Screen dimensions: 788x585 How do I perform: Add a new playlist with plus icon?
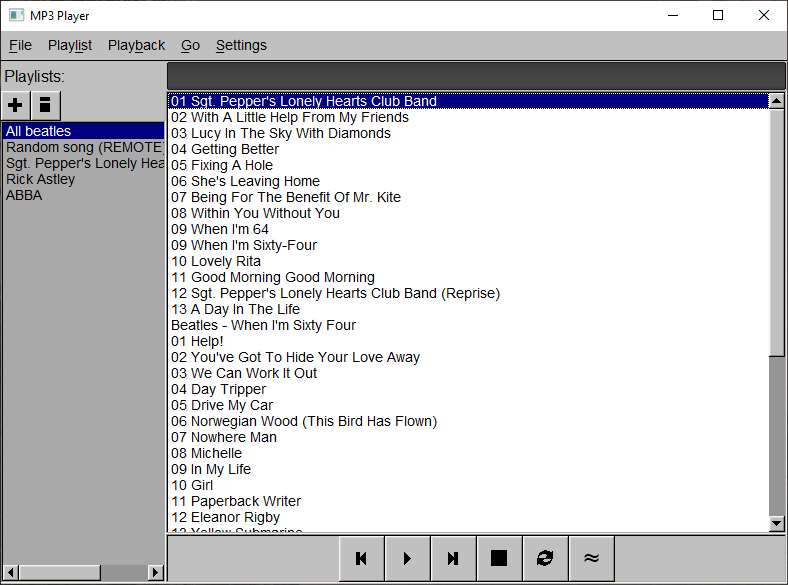(16, 106)
